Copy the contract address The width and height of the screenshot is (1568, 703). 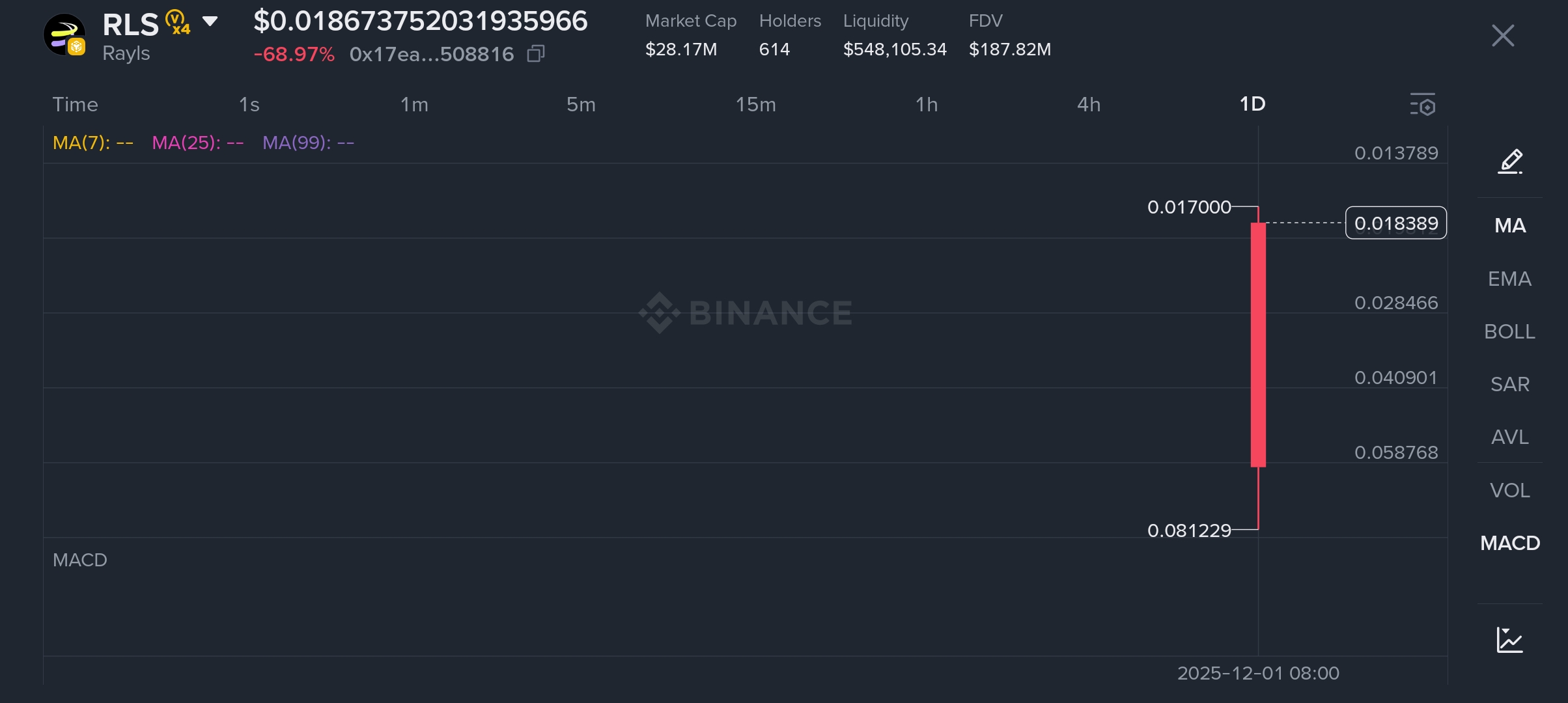coord(535,54)
